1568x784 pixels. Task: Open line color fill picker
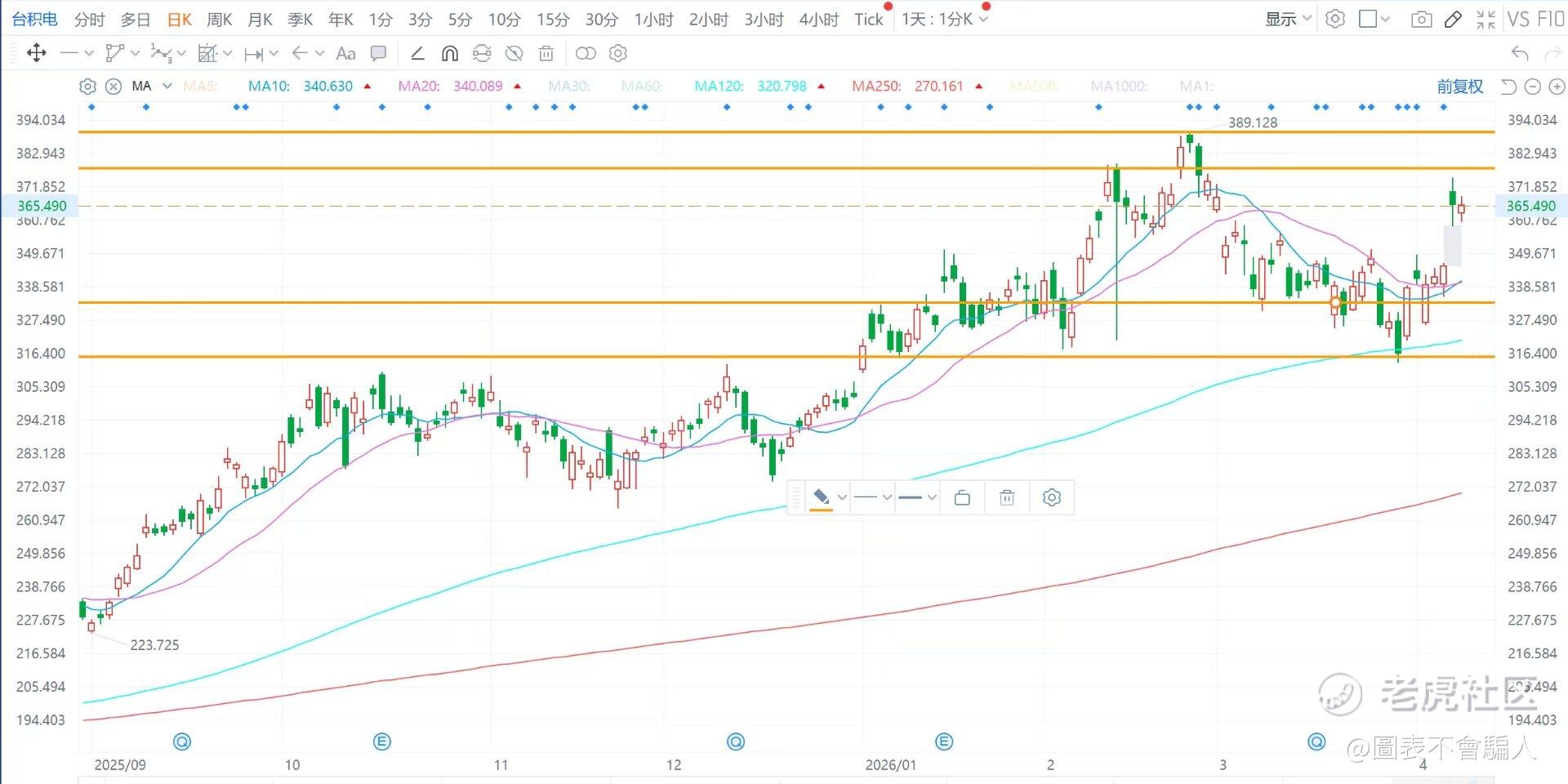822,498
